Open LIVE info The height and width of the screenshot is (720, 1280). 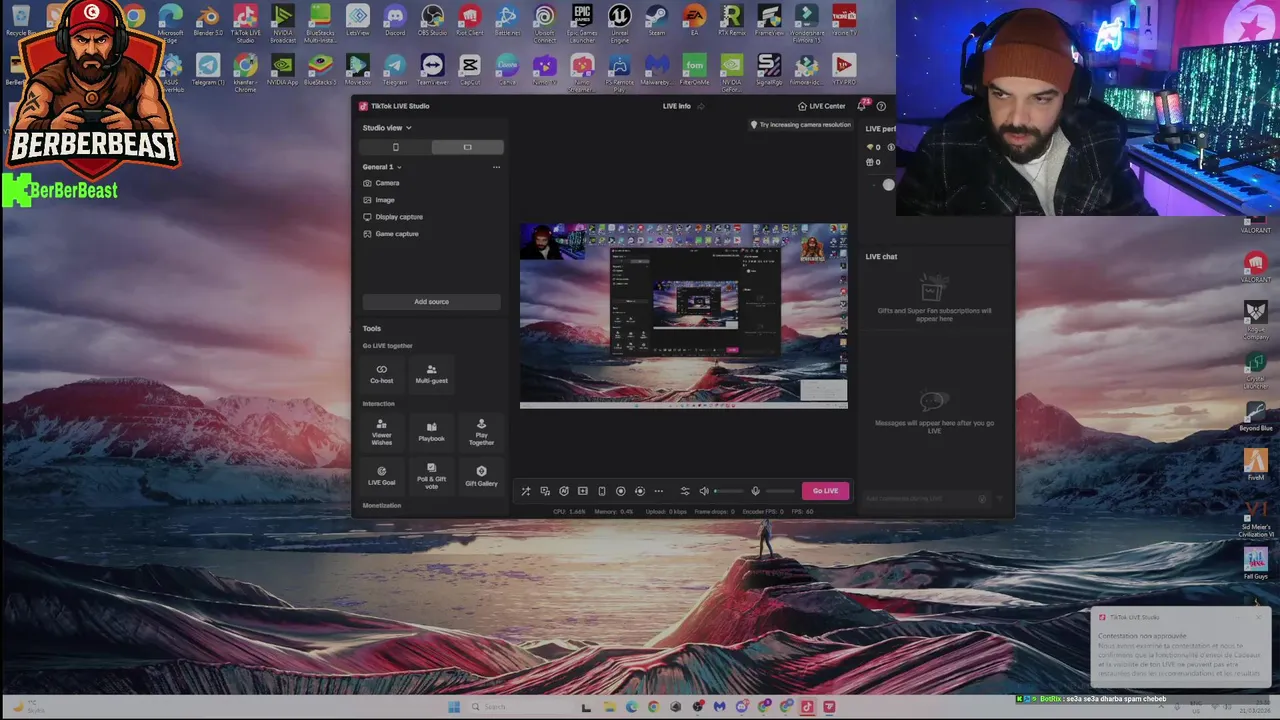676,106
